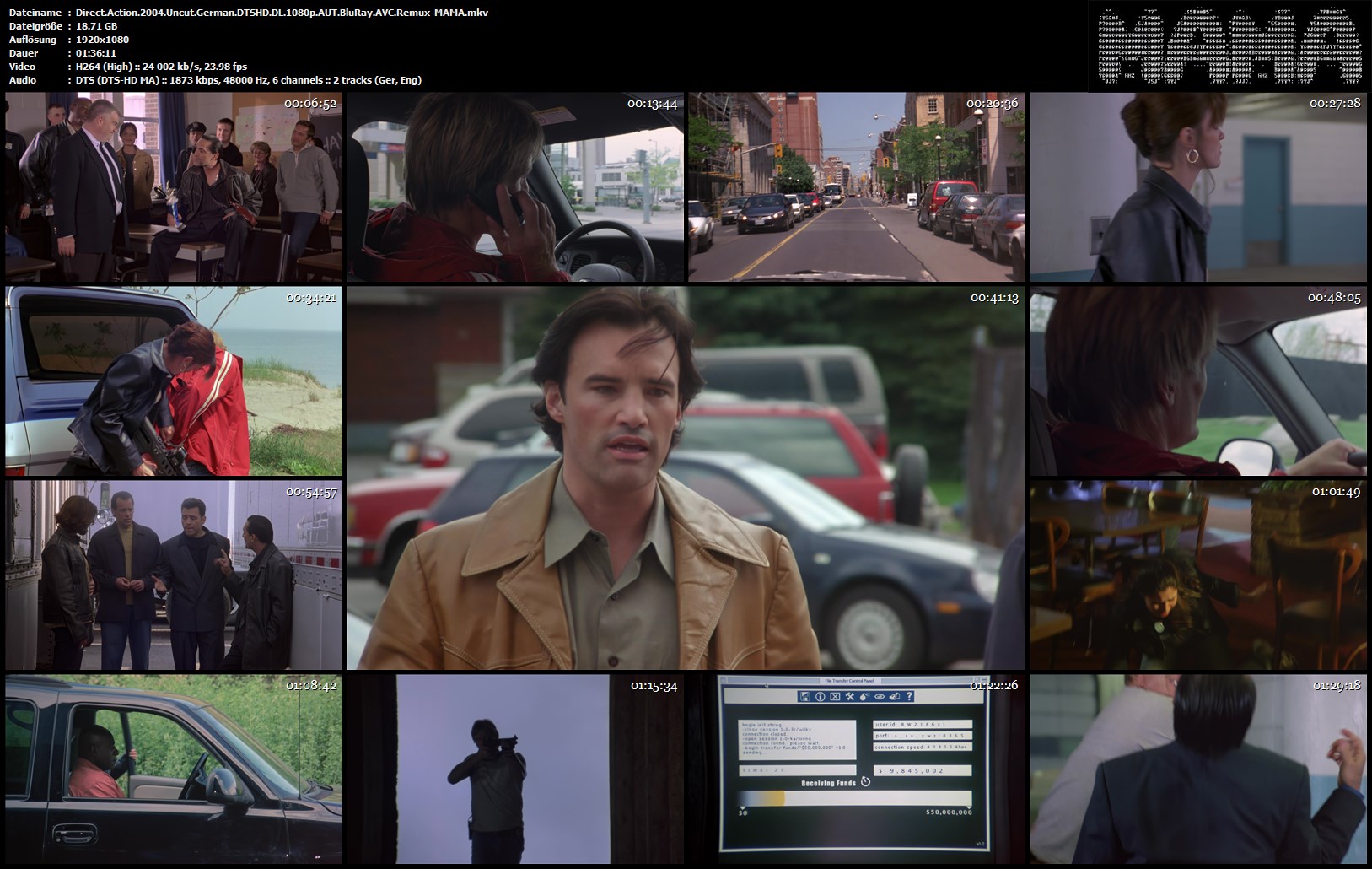Click the 01:22:26 timestamp
The height and width of the screenshot is (869, 1372).
coord(993,686)
